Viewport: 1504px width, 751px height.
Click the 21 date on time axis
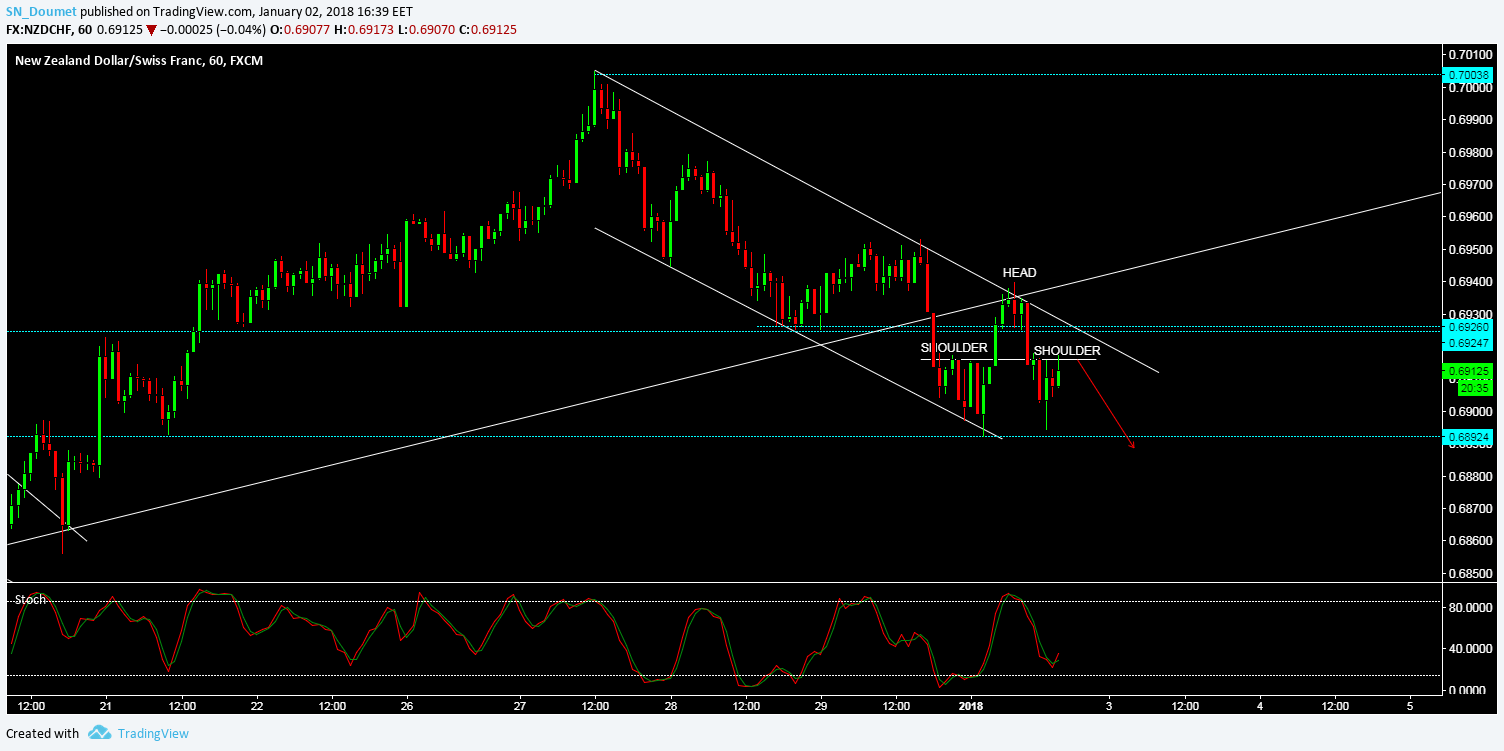[105, 704]
